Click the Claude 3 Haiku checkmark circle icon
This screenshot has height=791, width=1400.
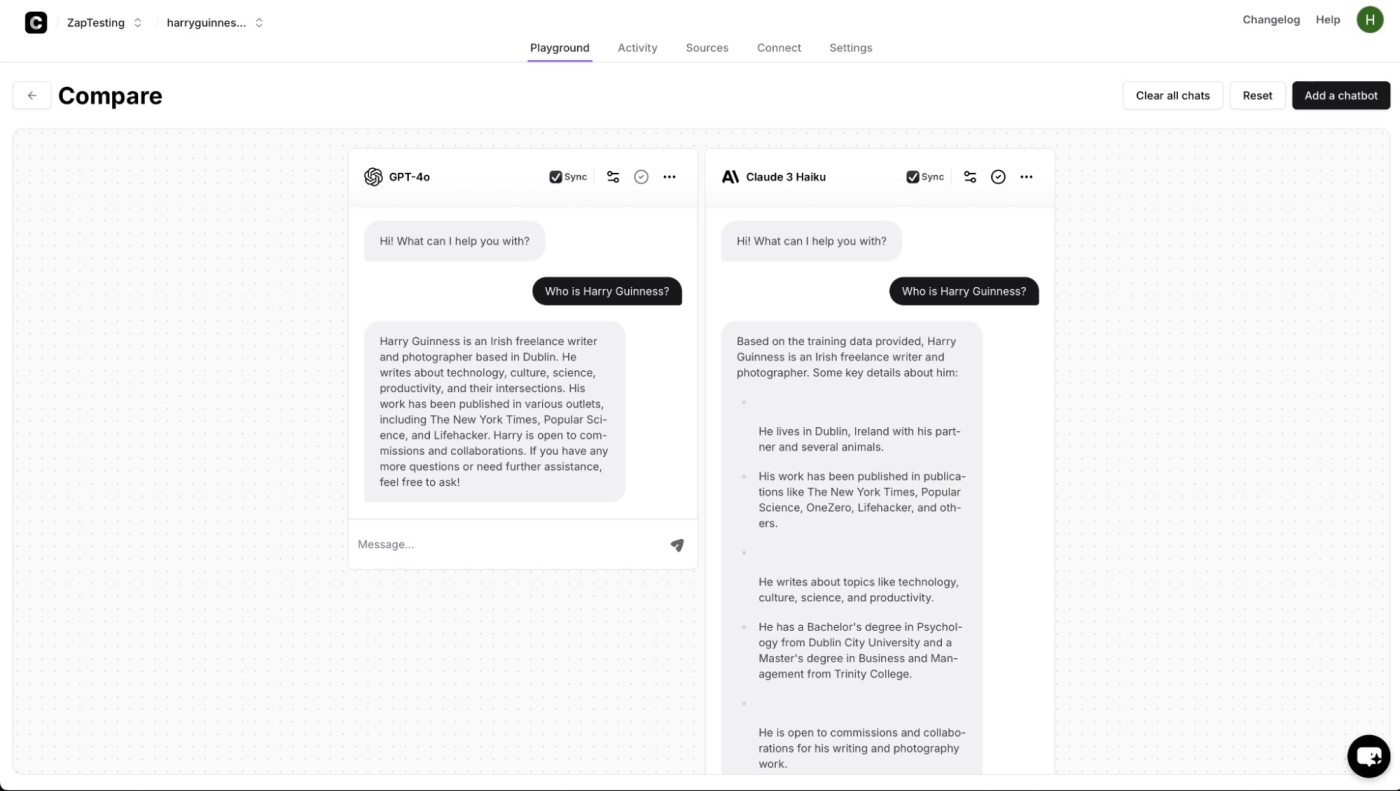point(998,177)
